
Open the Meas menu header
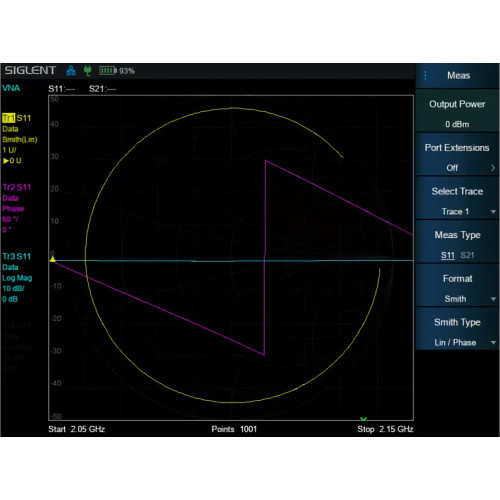click(x=457, y=75)
